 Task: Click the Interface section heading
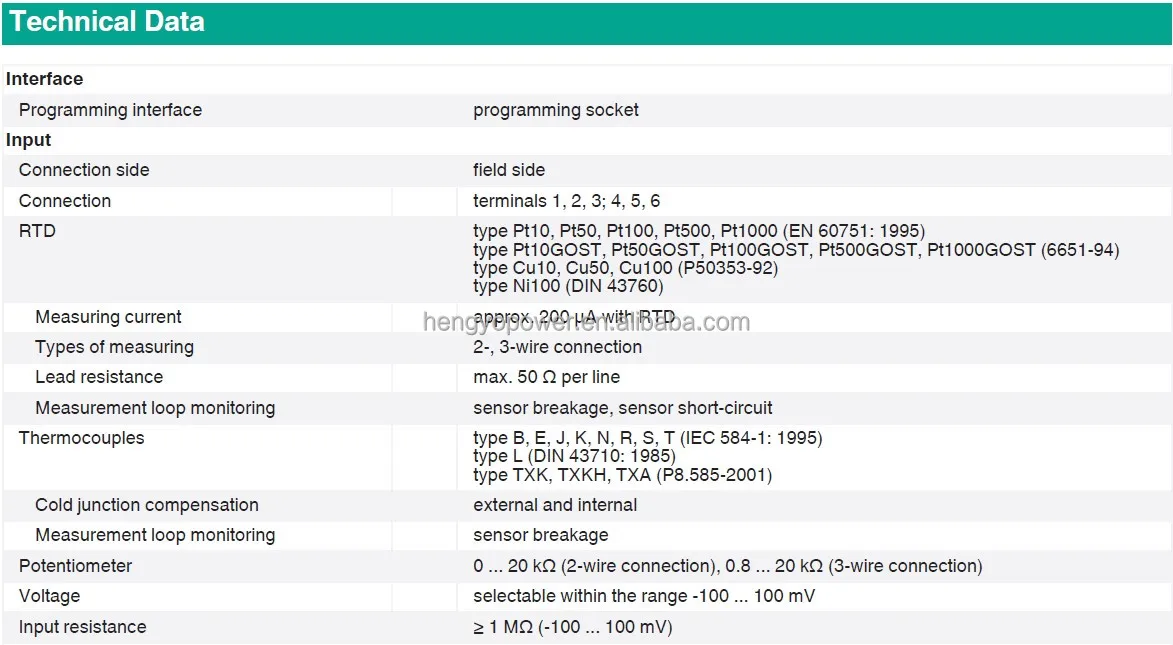pos(45,79)
